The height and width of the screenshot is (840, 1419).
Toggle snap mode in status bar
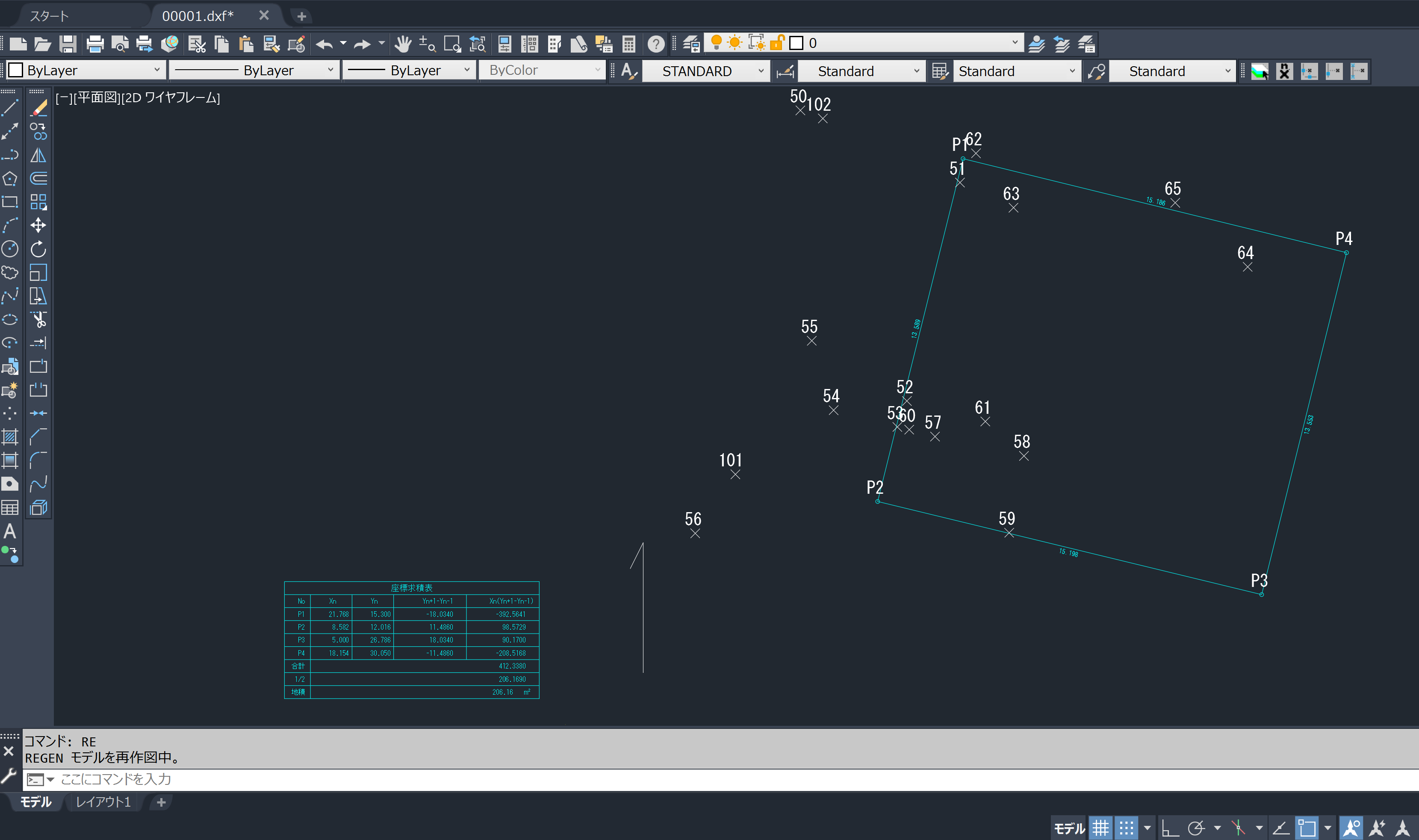pyautogui.click(x=1127, y=828)
